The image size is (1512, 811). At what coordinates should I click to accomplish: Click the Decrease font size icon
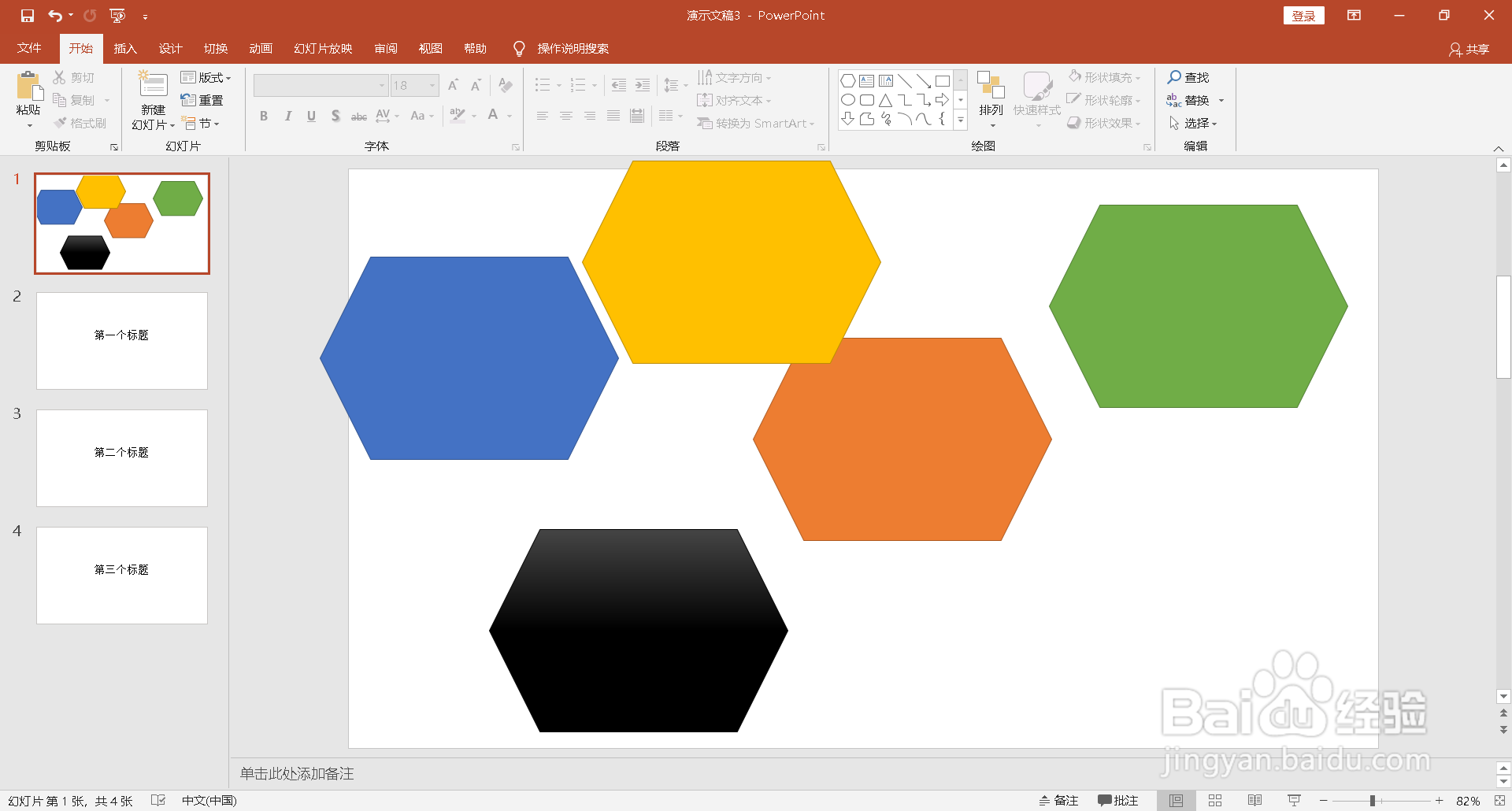476,85
